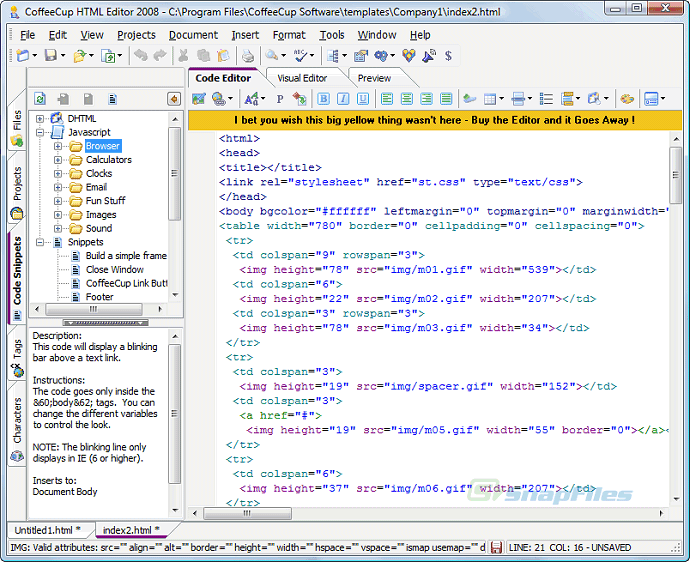The height and width of the screenshot is (562, 690).
Task: Click the Italic formatting icon
Action: pos(343,99)
